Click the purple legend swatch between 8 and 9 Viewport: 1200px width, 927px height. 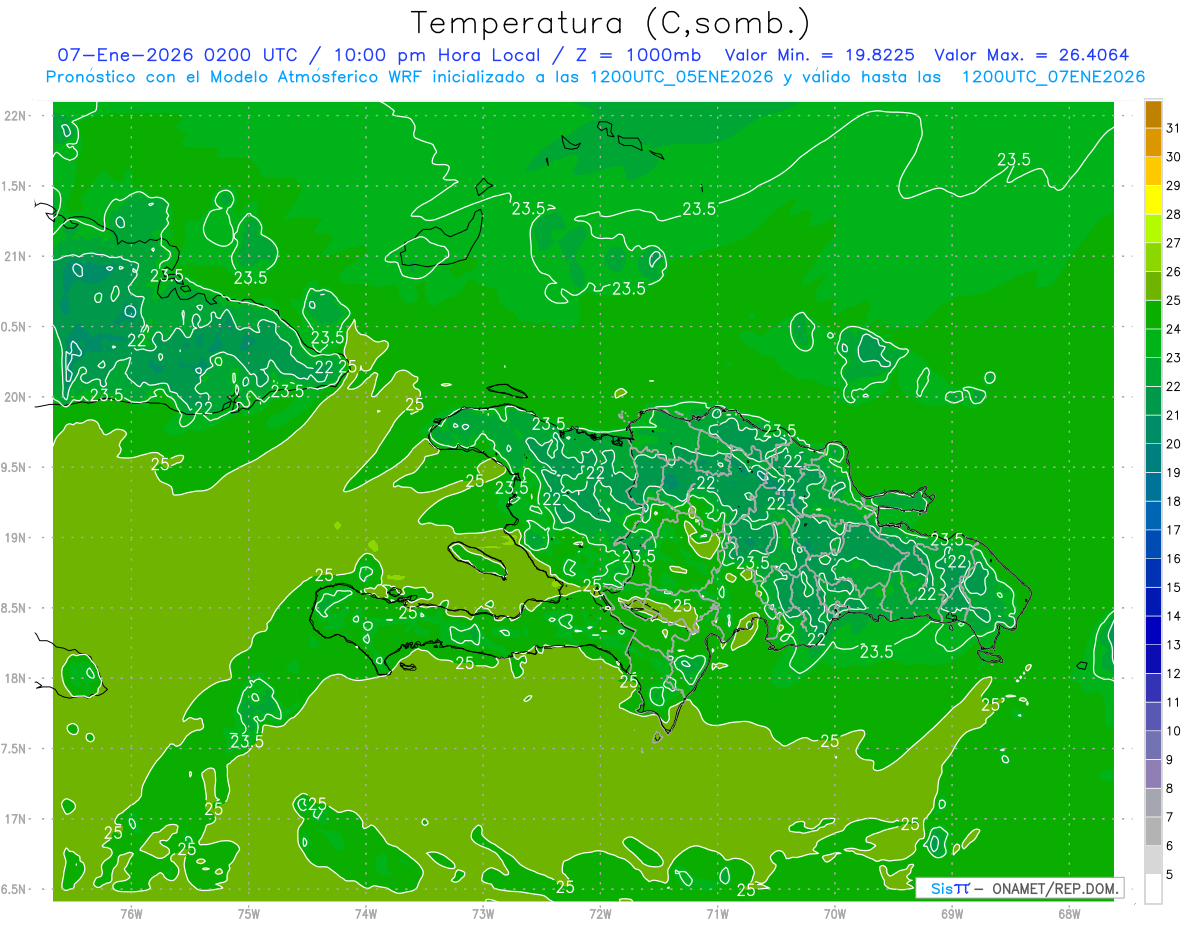1153,774
